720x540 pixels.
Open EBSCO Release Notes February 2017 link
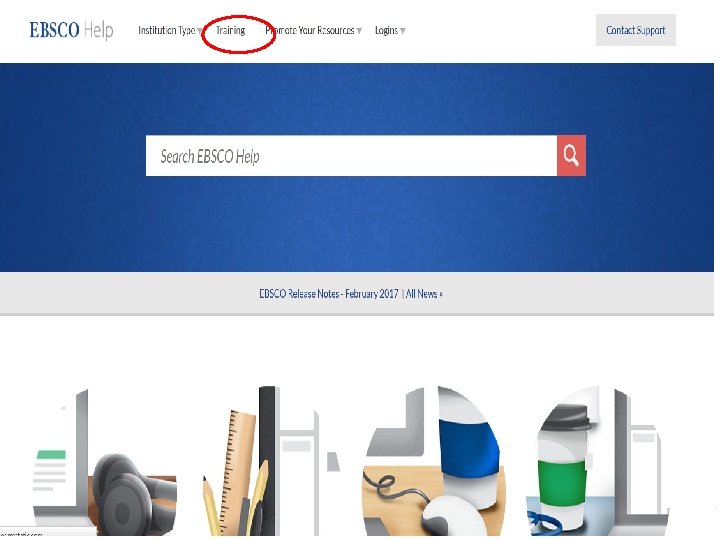pos(329,294)
